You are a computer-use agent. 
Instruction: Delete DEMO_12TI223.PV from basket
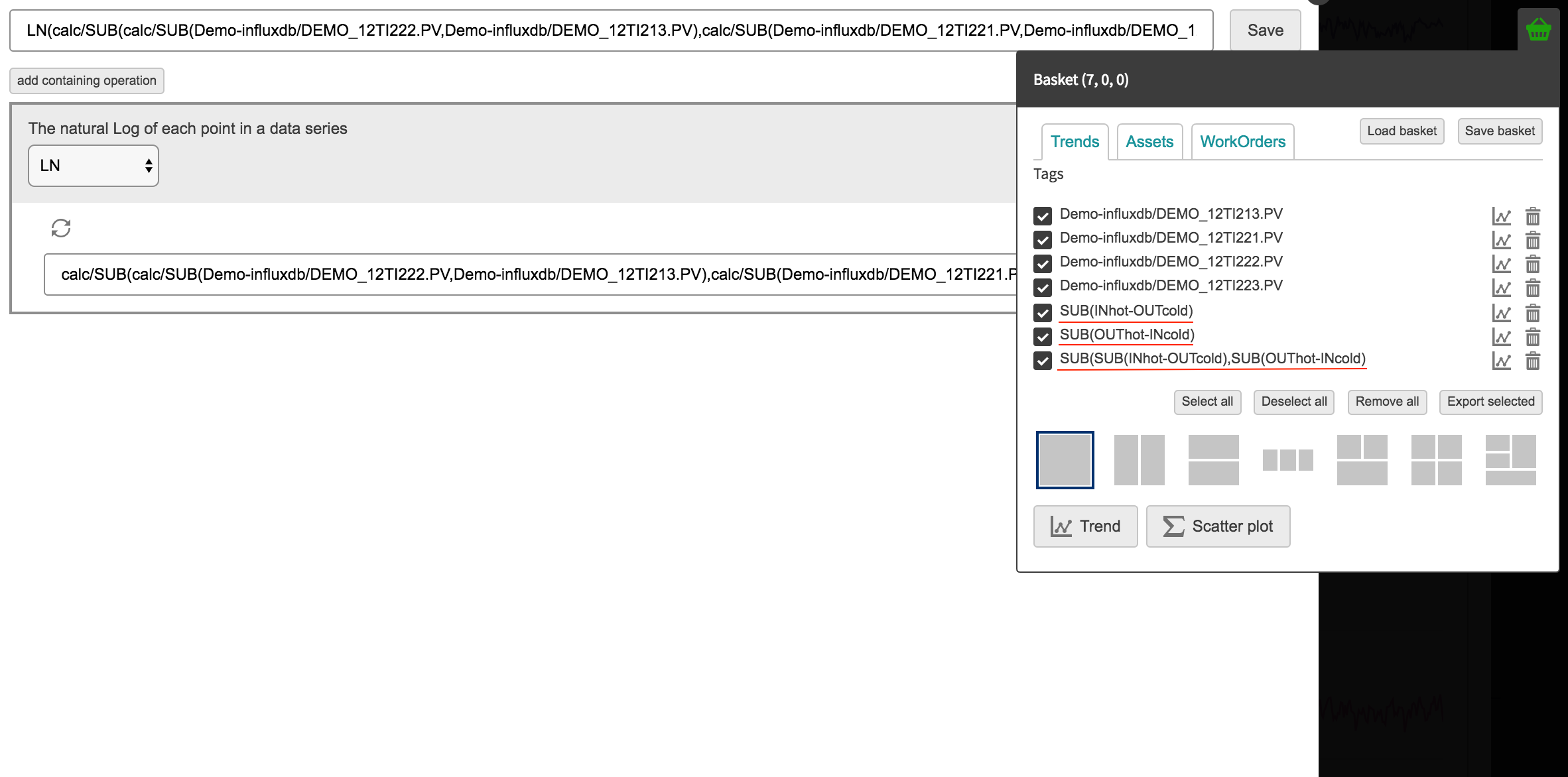point(1533,288)
